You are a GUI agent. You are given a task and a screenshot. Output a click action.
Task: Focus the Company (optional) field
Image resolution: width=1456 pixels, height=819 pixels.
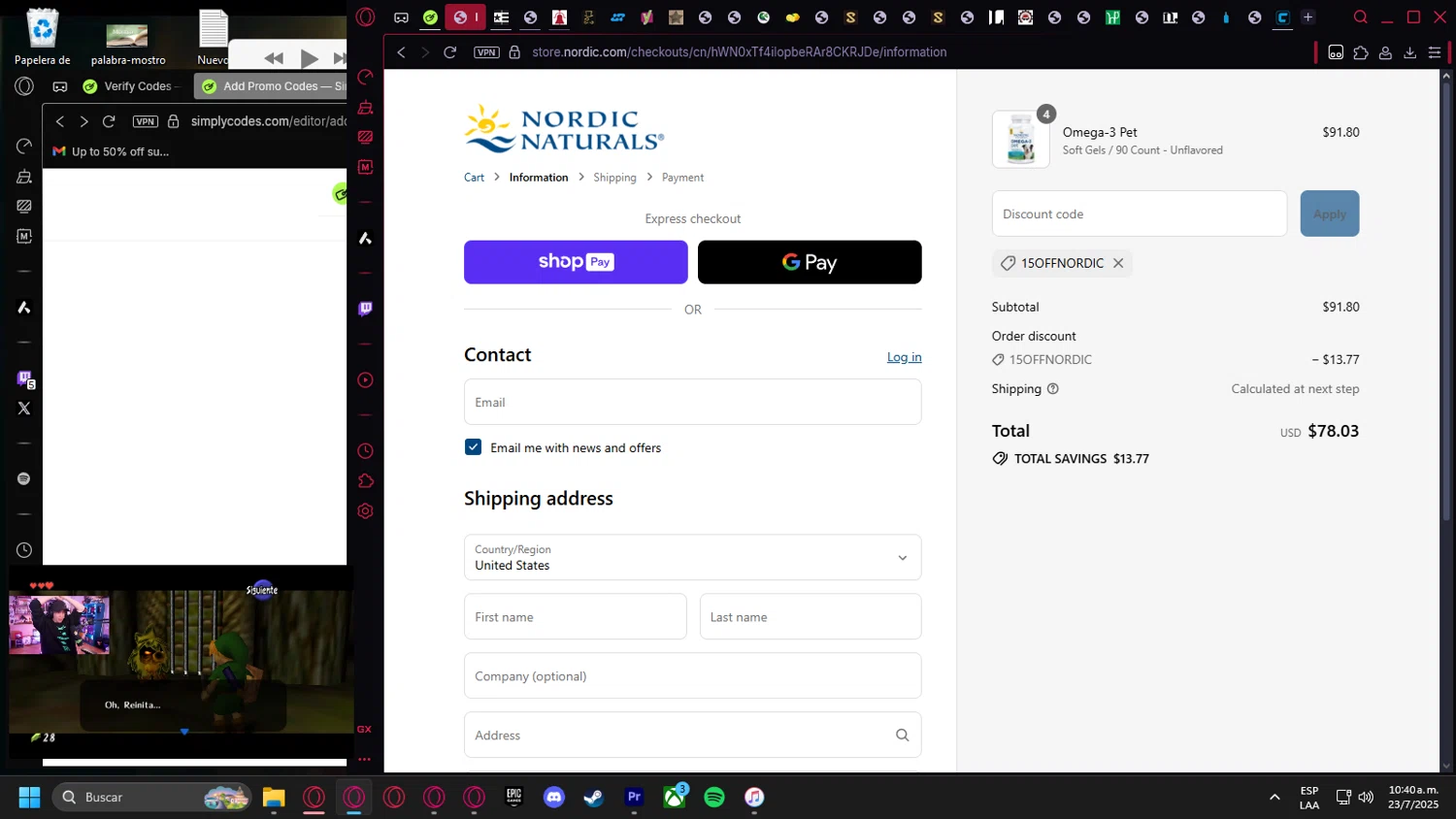tap(693, 675)
